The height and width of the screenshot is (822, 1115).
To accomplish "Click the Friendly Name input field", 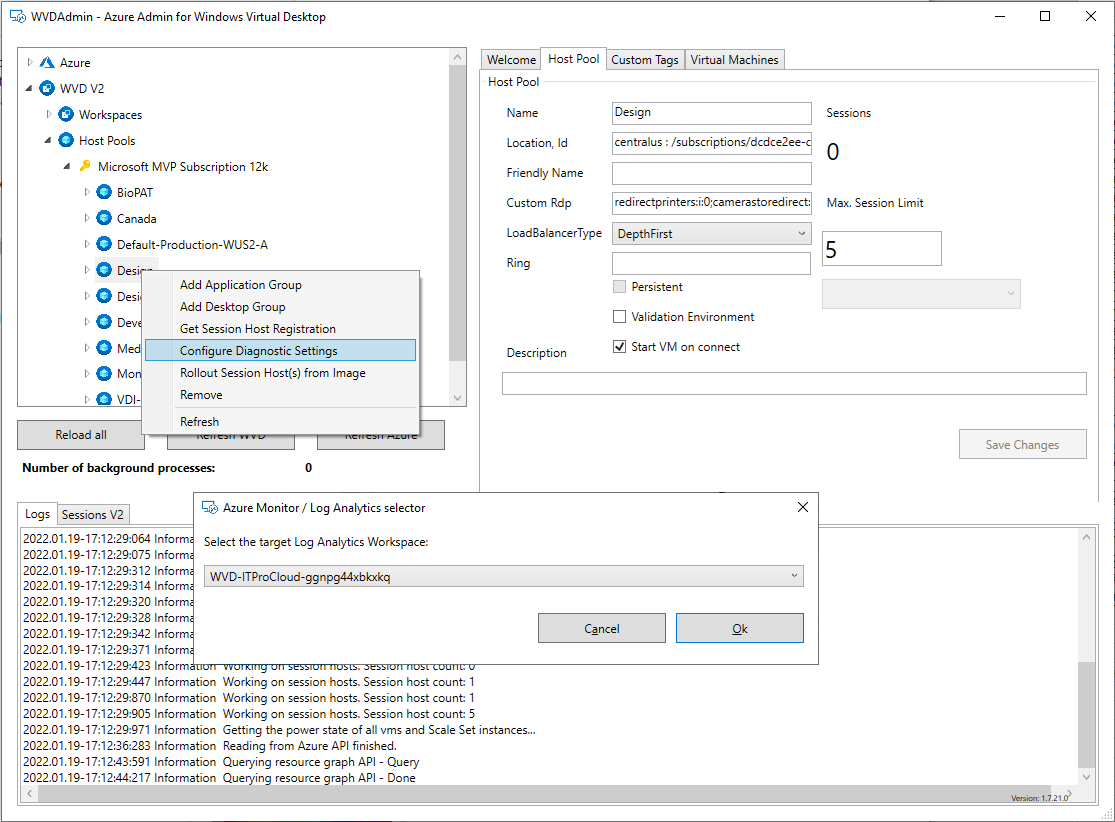I will tap(711, 173).
